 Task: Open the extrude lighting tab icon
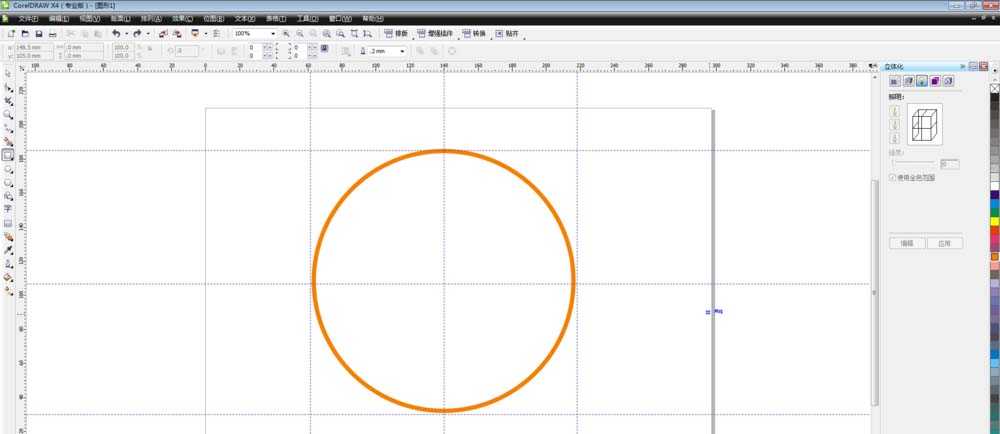[921, 81]
